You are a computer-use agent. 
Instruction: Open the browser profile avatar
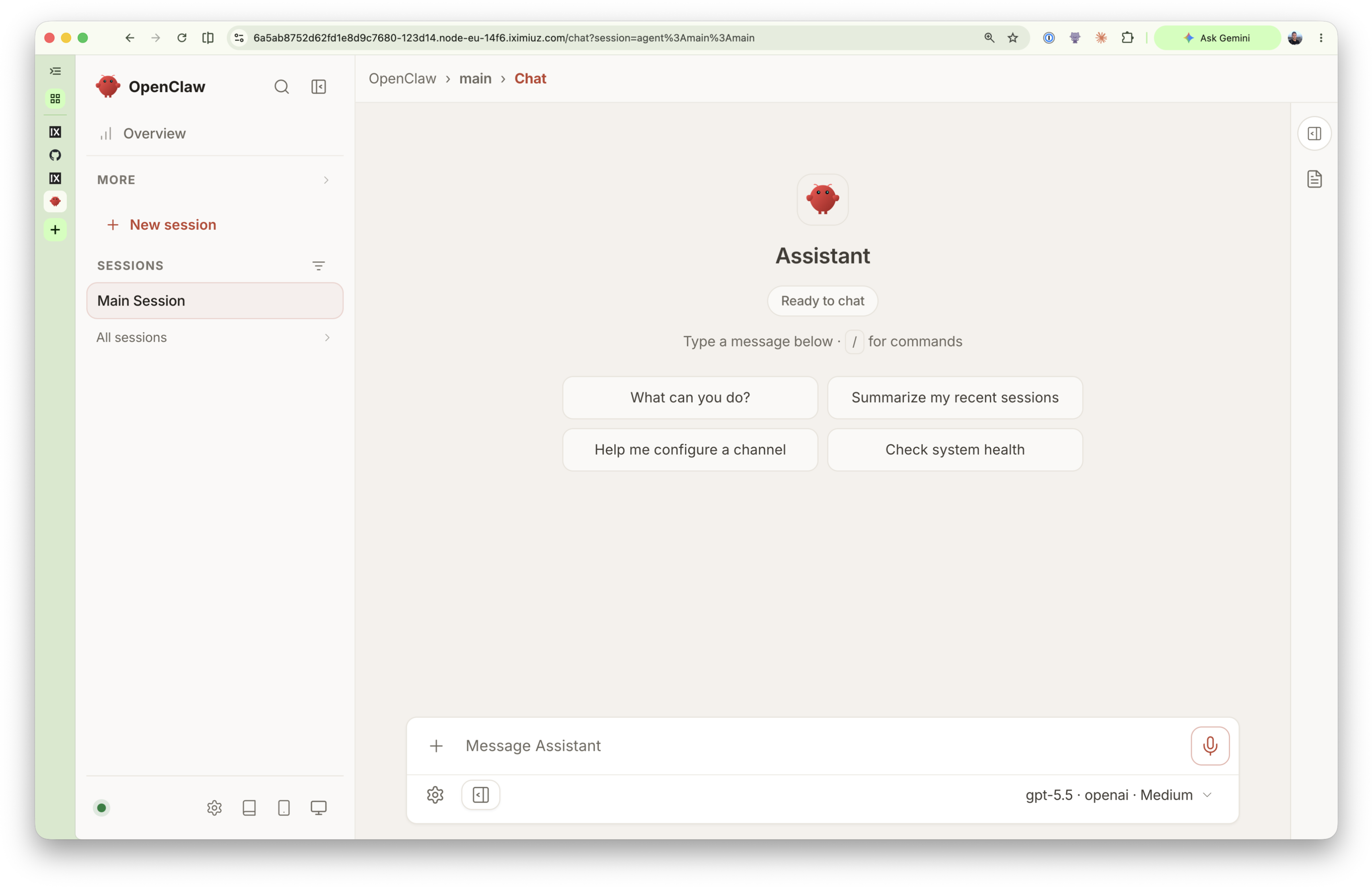[1295, 38]
